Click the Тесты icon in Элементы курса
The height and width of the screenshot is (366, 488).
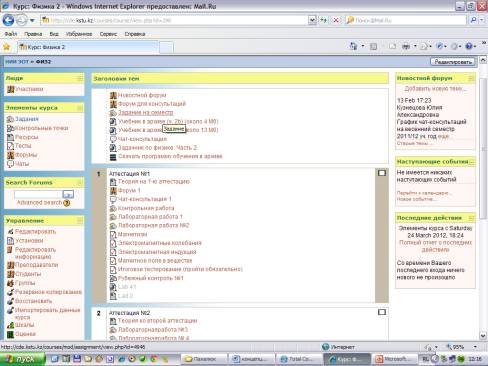pyautogui.click(x=11, y=146)
